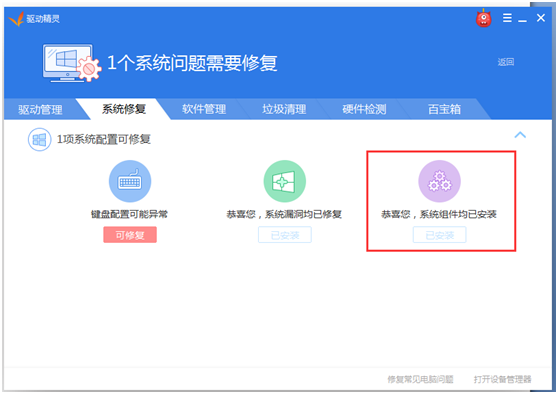558x394 pixels.
Task: Select the 系统修复 tab
Action: point(124,109)
